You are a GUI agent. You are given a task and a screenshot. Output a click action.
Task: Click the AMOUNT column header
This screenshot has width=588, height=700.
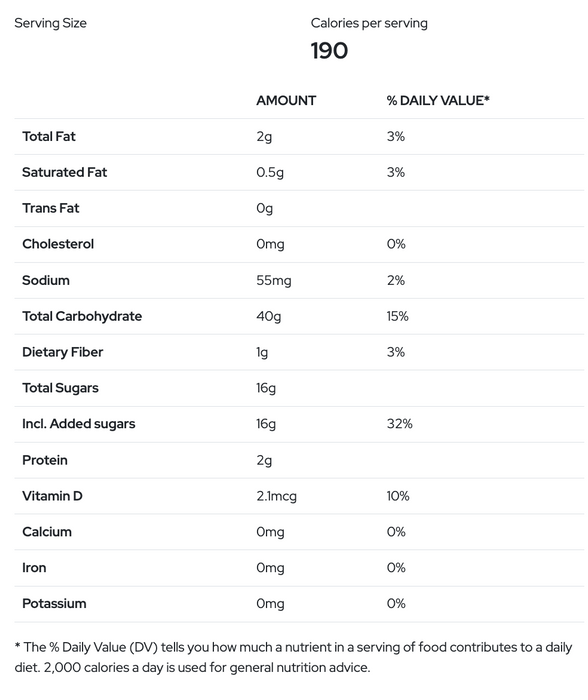pyautogui.click(x=286, y=100)
